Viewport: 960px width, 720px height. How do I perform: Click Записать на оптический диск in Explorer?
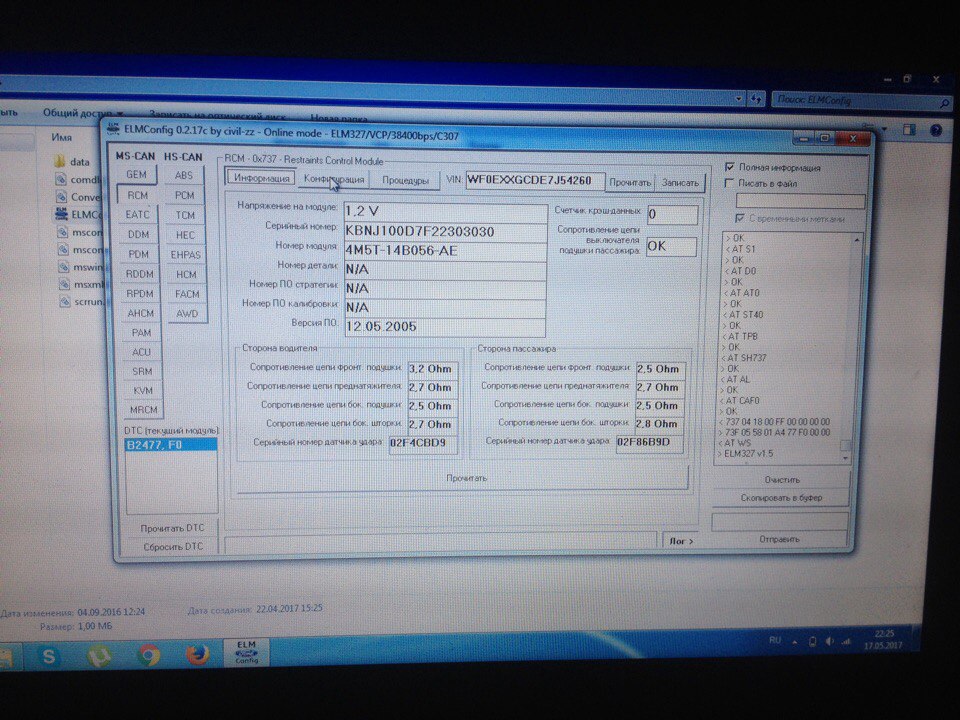[x=217, y=115]
